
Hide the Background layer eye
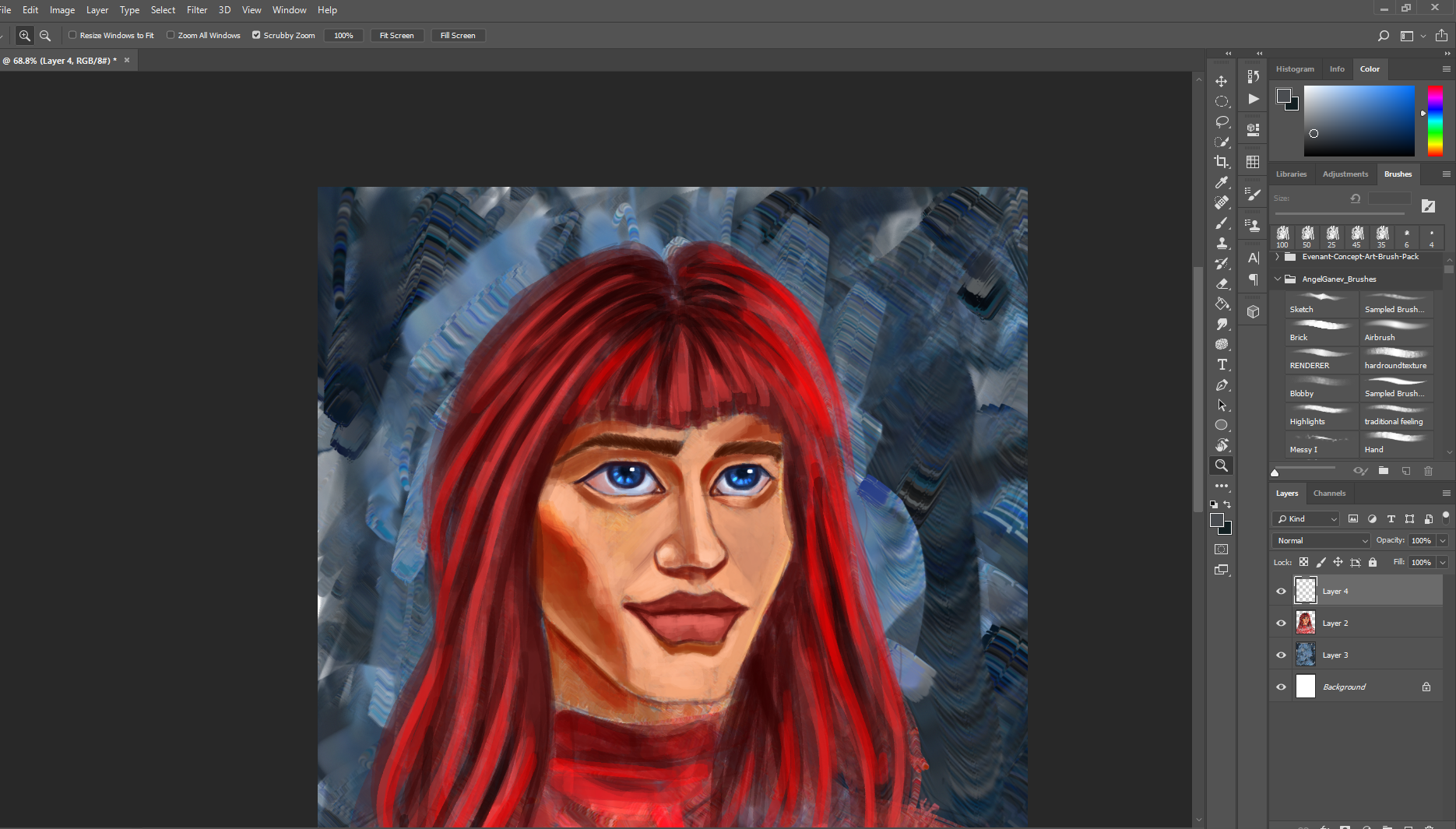tap(1281, 687)
